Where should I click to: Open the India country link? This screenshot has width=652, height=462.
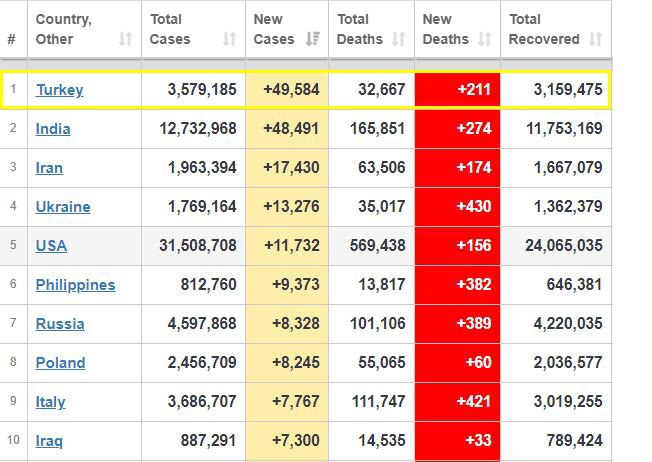(53, 129)
